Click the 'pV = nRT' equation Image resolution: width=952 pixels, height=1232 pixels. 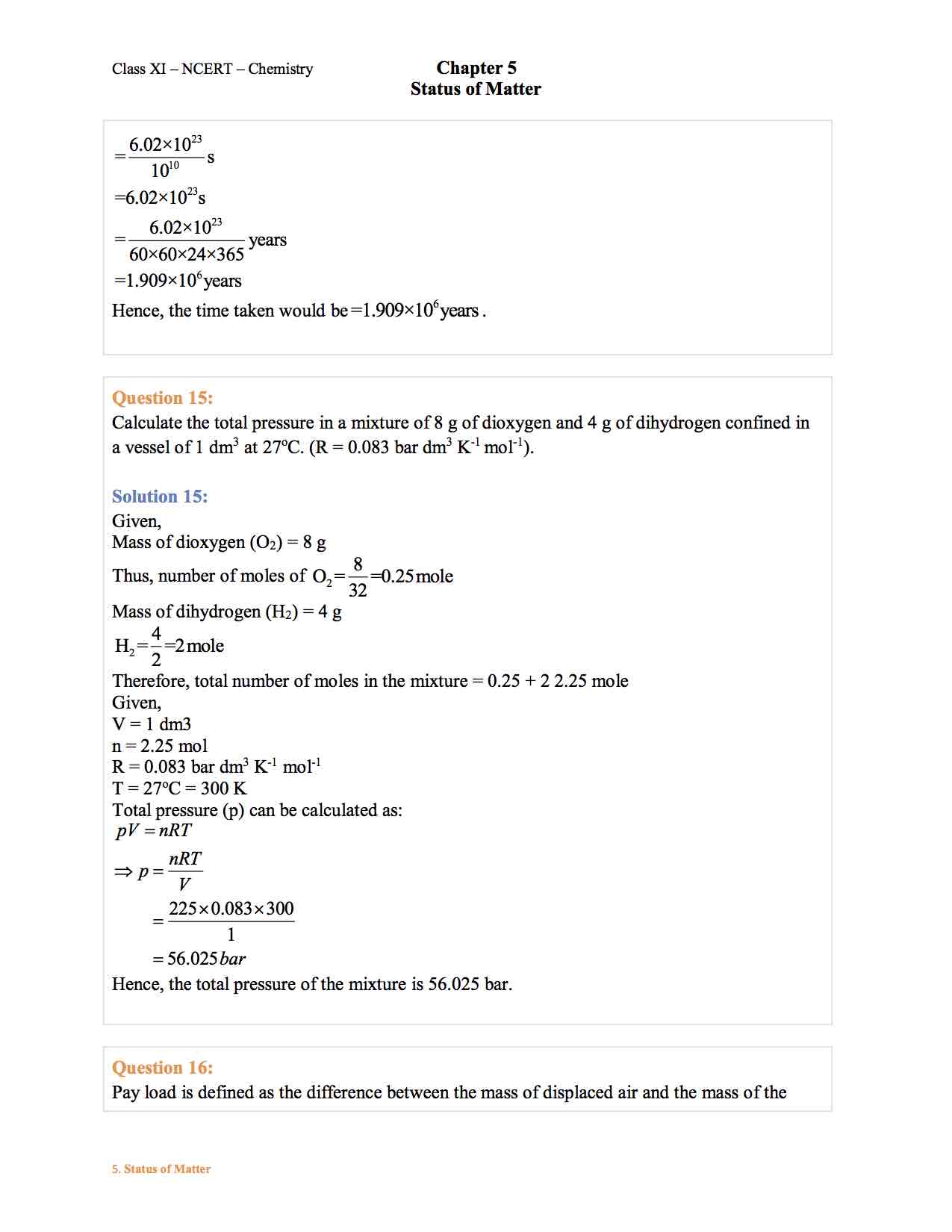(x=153, y=831)
